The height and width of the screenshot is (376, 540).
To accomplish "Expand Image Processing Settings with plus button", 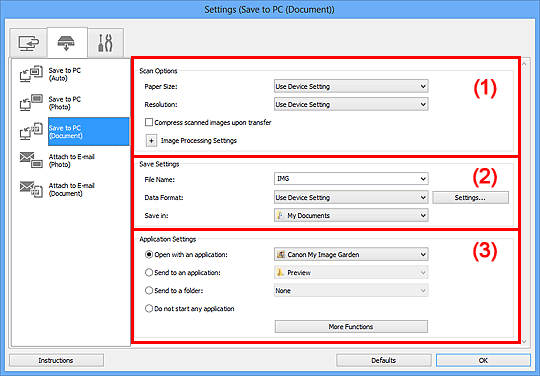I will tap(151, 141).
